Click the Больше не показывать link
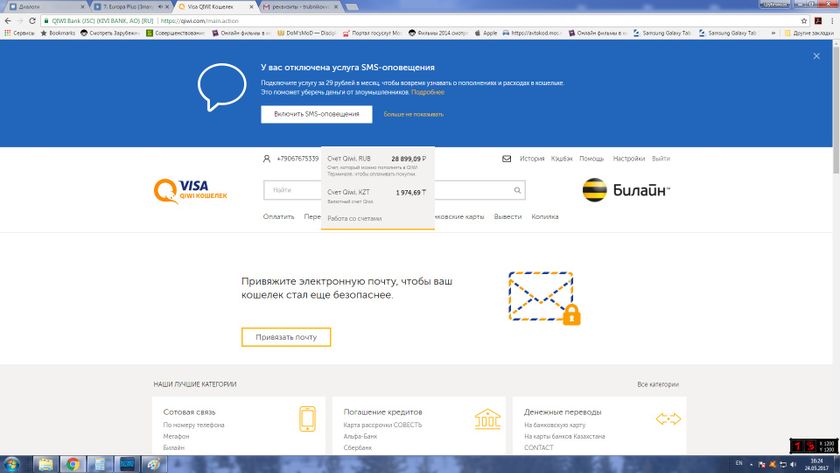The image size is (840, 473). 413,114
